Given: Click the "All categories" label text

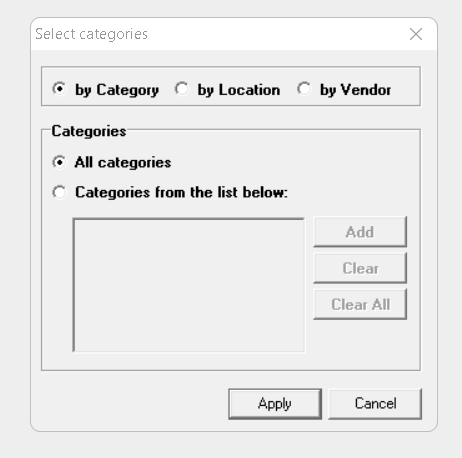Looking at the screenshot, I should click(x=123, y=163).
